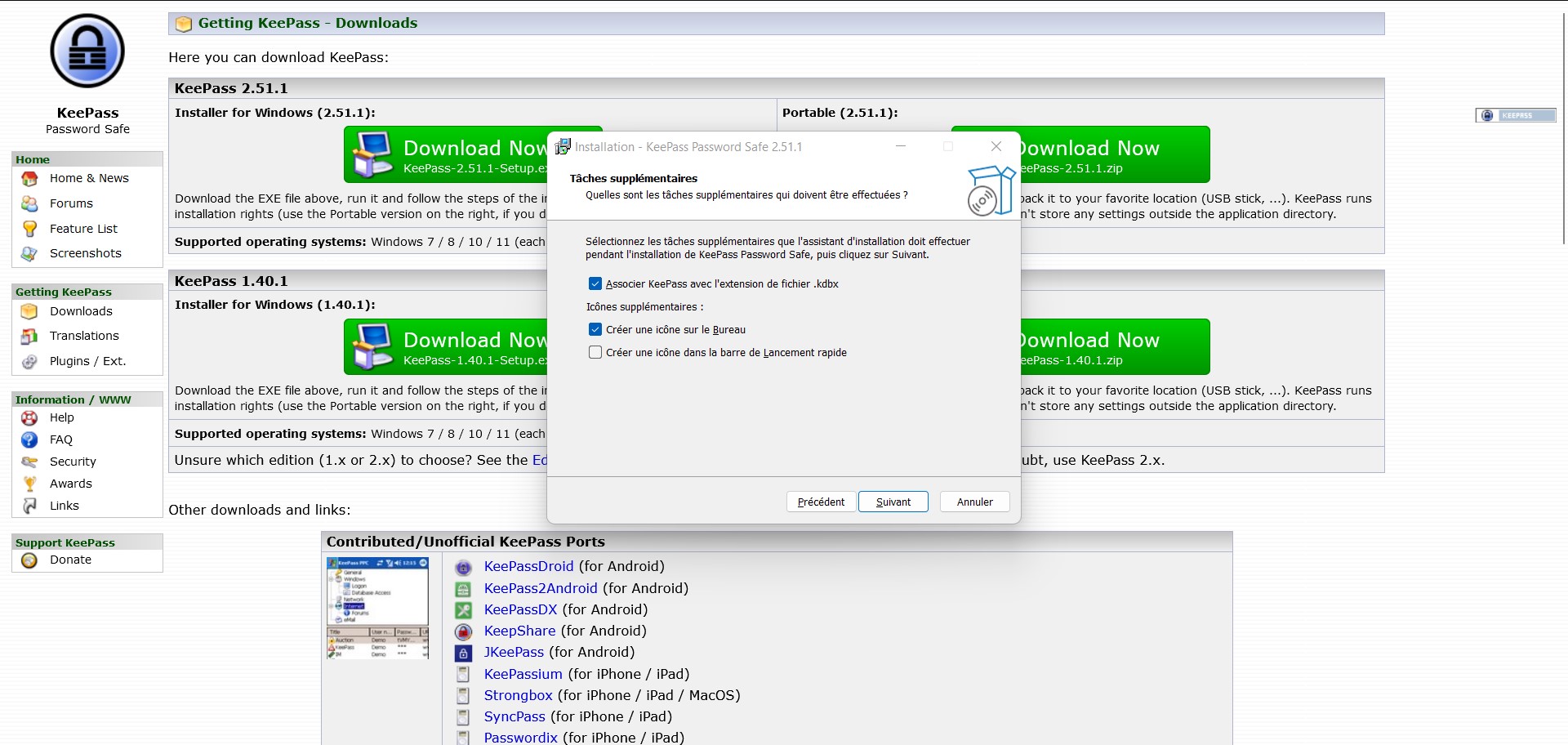Click the Forums people icon
This screenshot has width=1568, height=745.
pos(29,204)
